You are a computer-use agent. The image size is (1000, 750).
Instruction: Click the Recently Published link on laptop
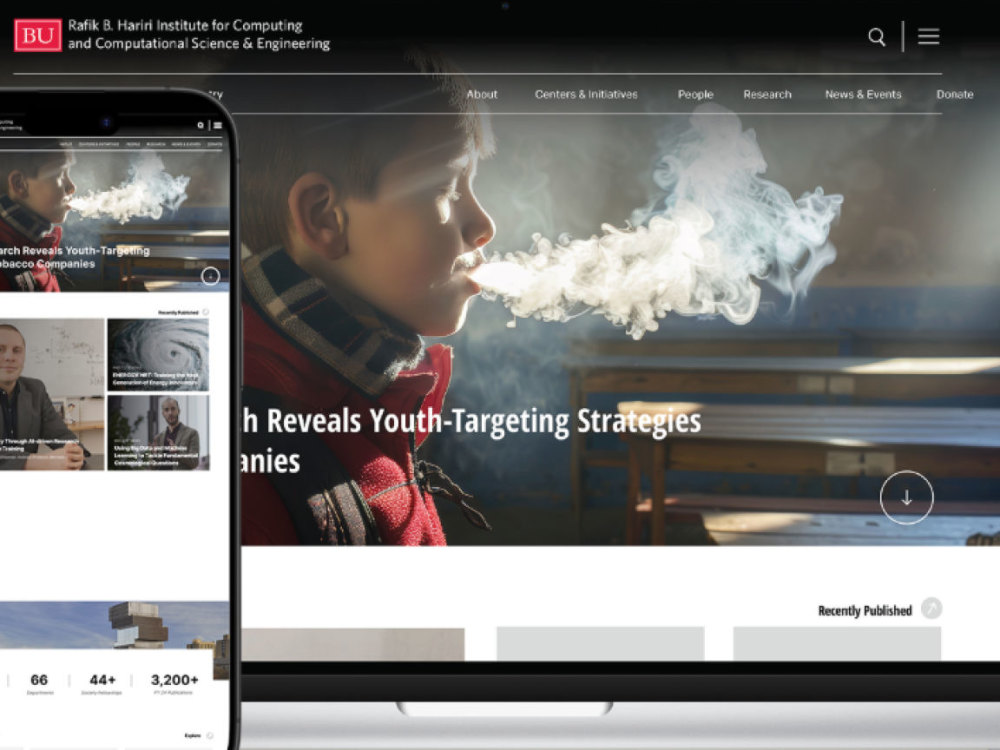tap(865, 611)
